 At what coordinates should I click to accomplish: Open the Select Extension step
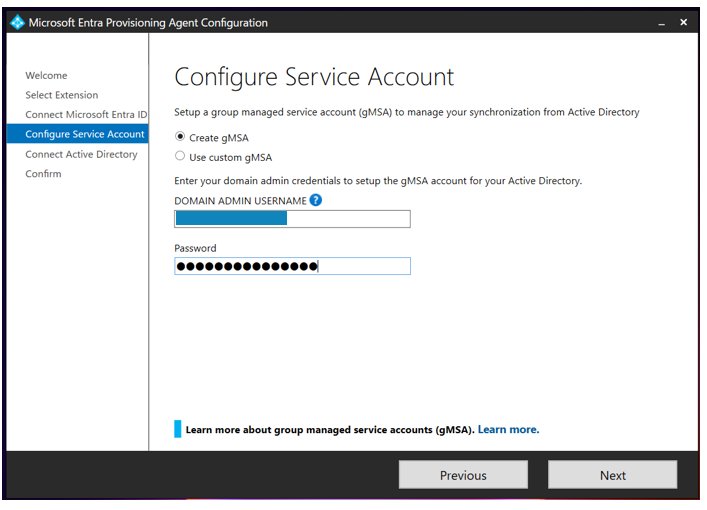(62, 95)
